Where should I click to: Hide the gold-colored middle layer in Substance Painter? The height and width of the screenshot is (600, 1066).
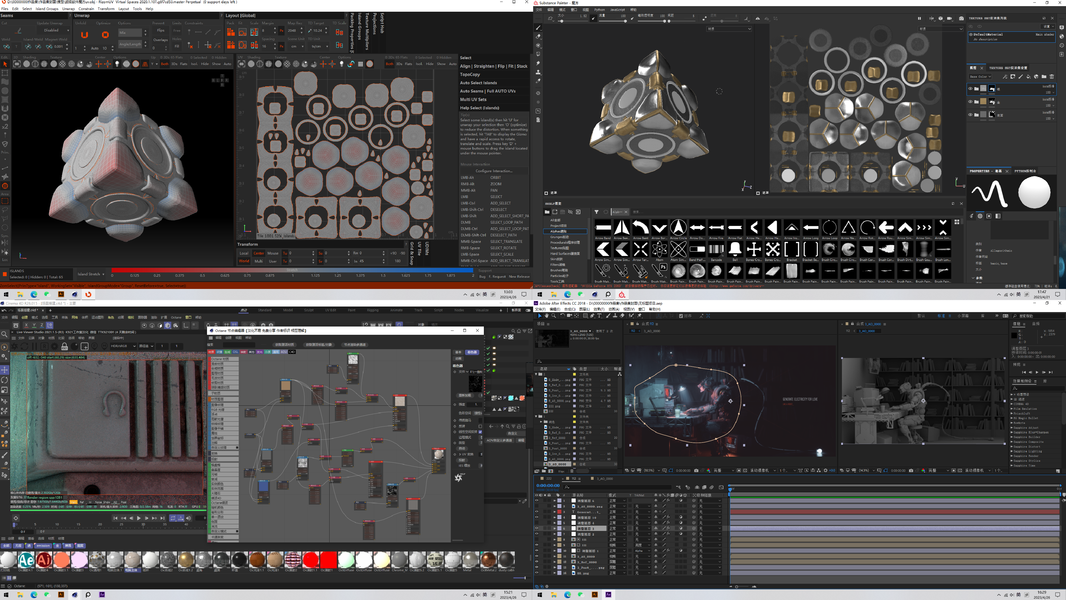pos(970,101)
